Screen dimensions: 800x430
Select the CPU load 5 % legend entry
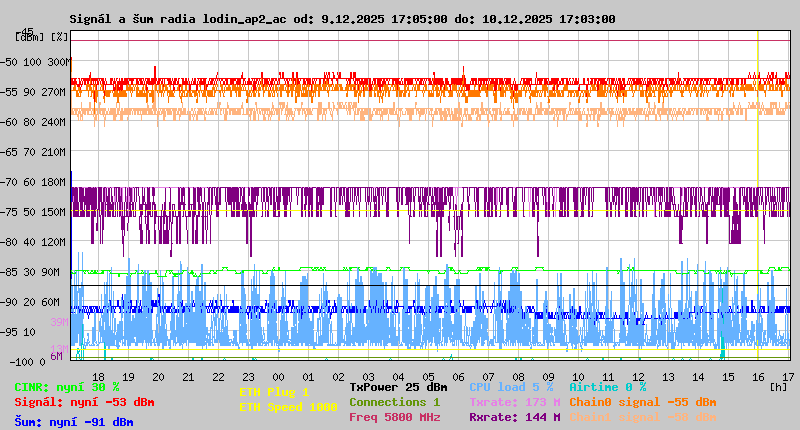tap(510, 387)
